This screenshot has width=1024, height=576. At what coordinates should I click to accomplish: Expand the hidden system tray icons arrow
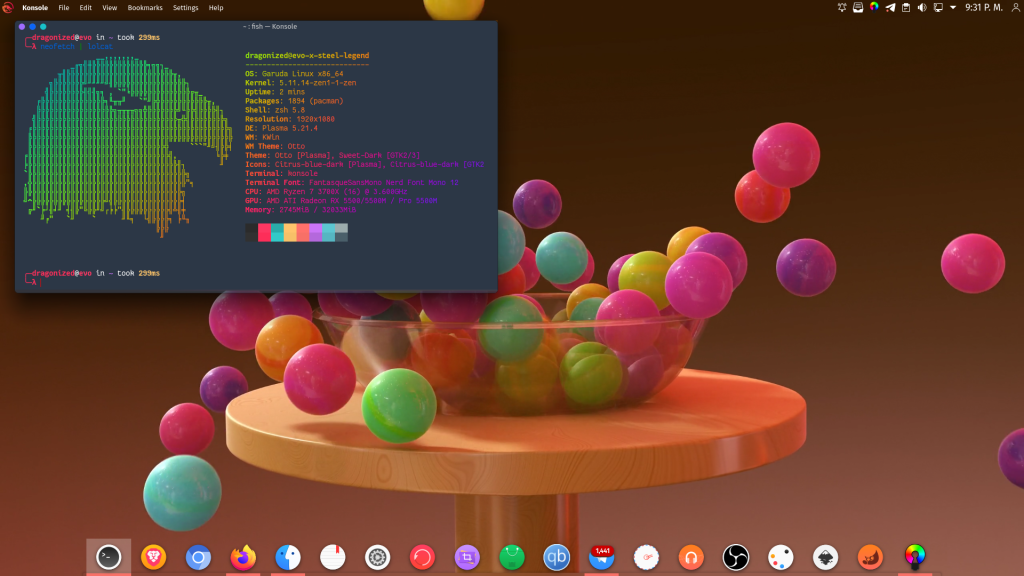click(953, 7)
